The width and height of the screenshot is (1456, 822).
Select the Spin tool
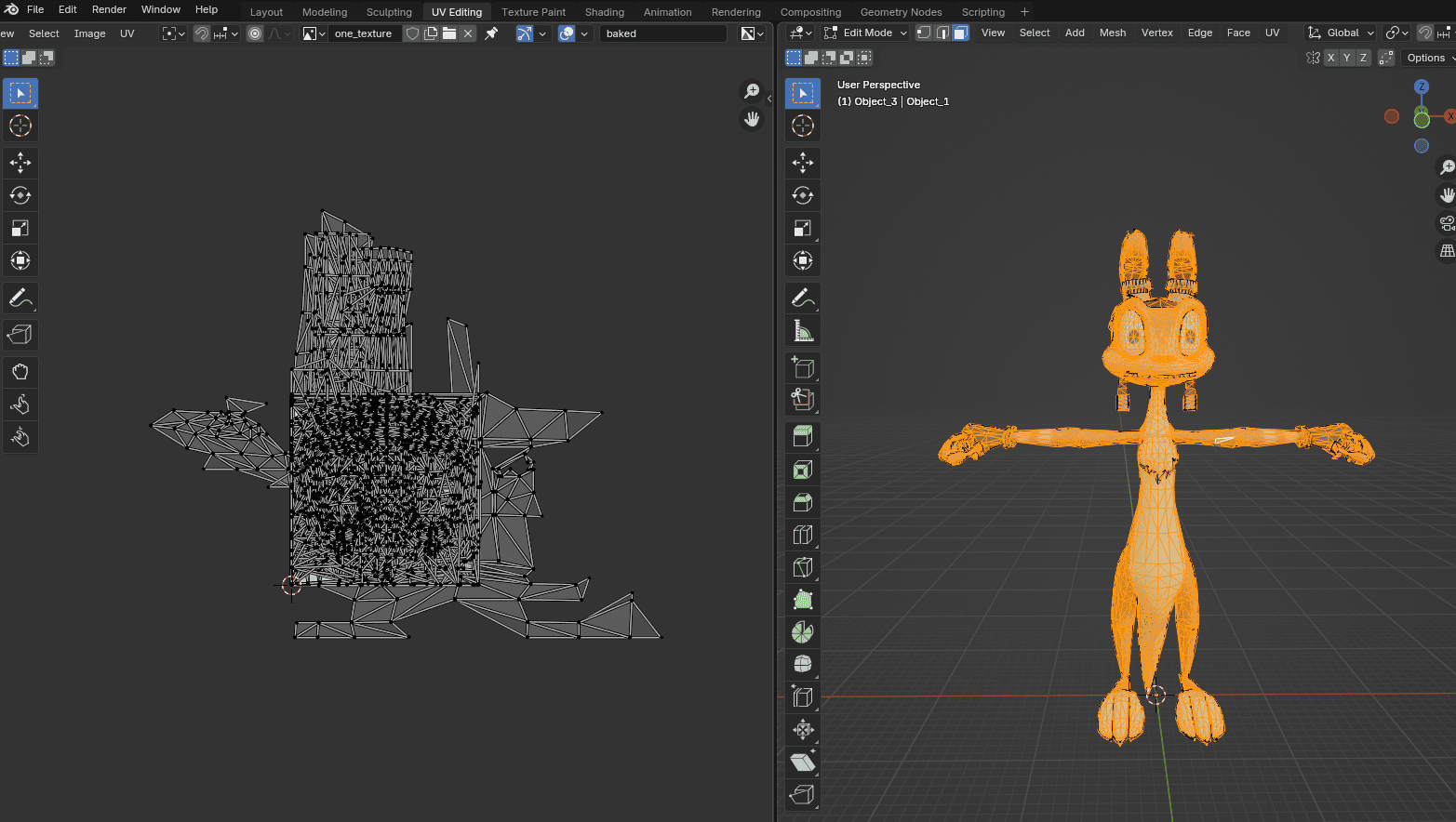point(803,632)
